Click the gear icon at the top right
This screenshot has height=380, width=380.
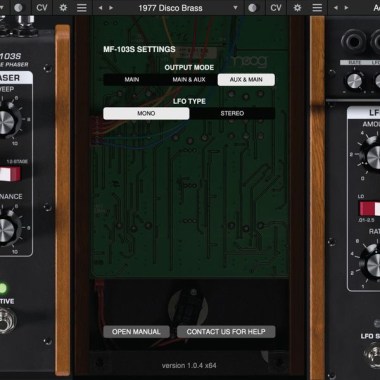coord(297,8)
